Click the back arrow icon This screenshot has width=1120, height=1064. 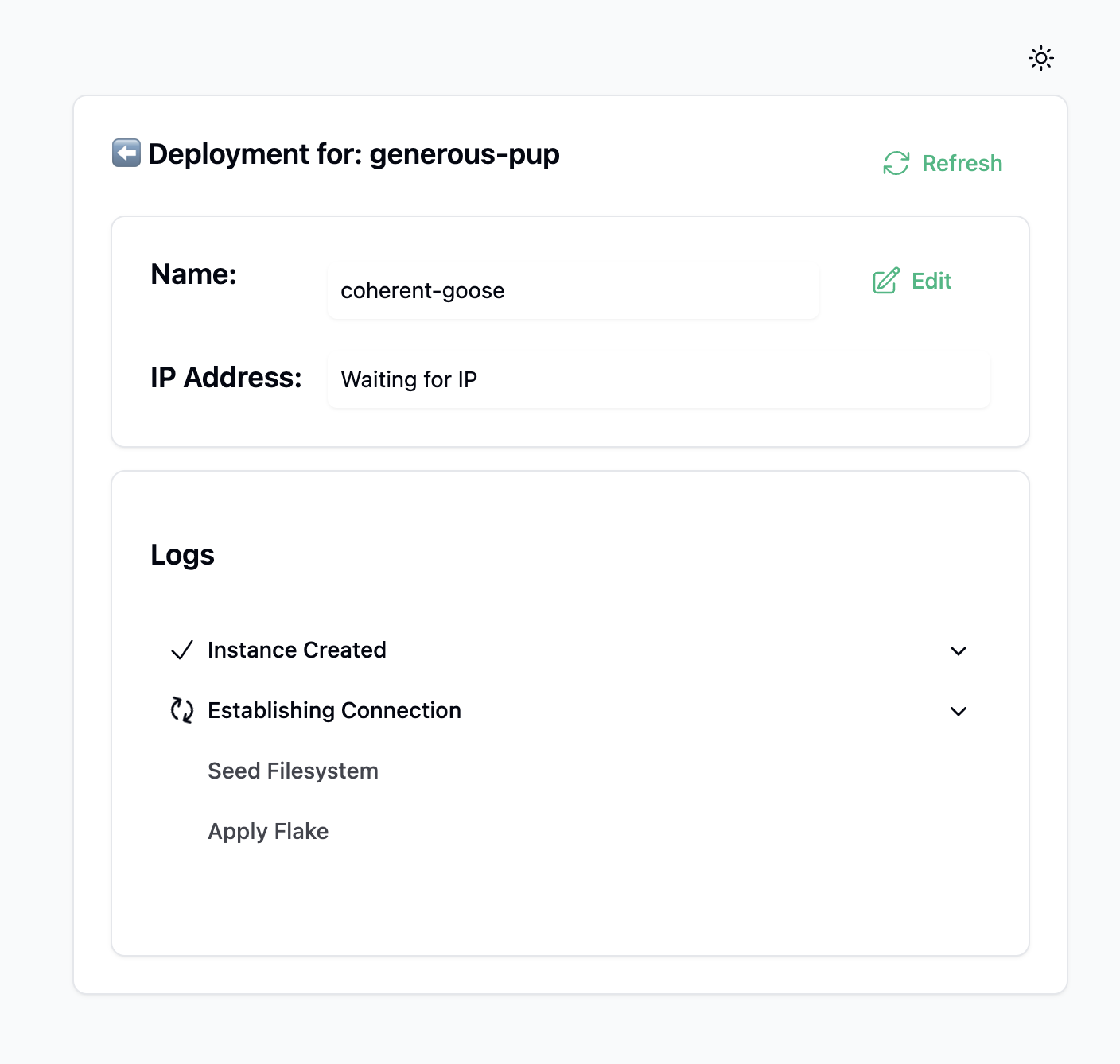tap(126, 153)
